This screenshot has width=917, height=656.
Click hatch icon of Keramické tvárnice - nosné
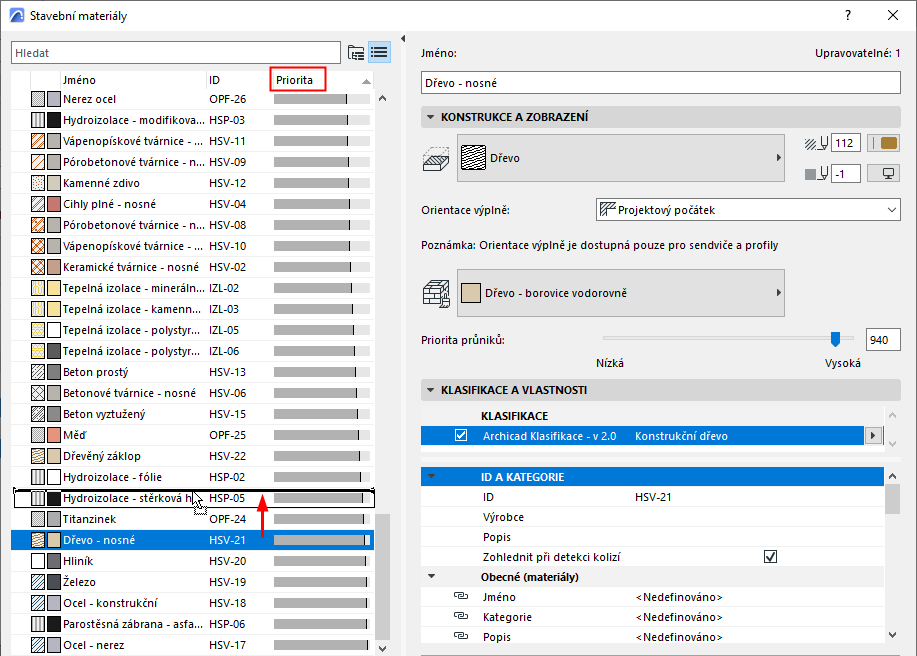tap(38, 267)
